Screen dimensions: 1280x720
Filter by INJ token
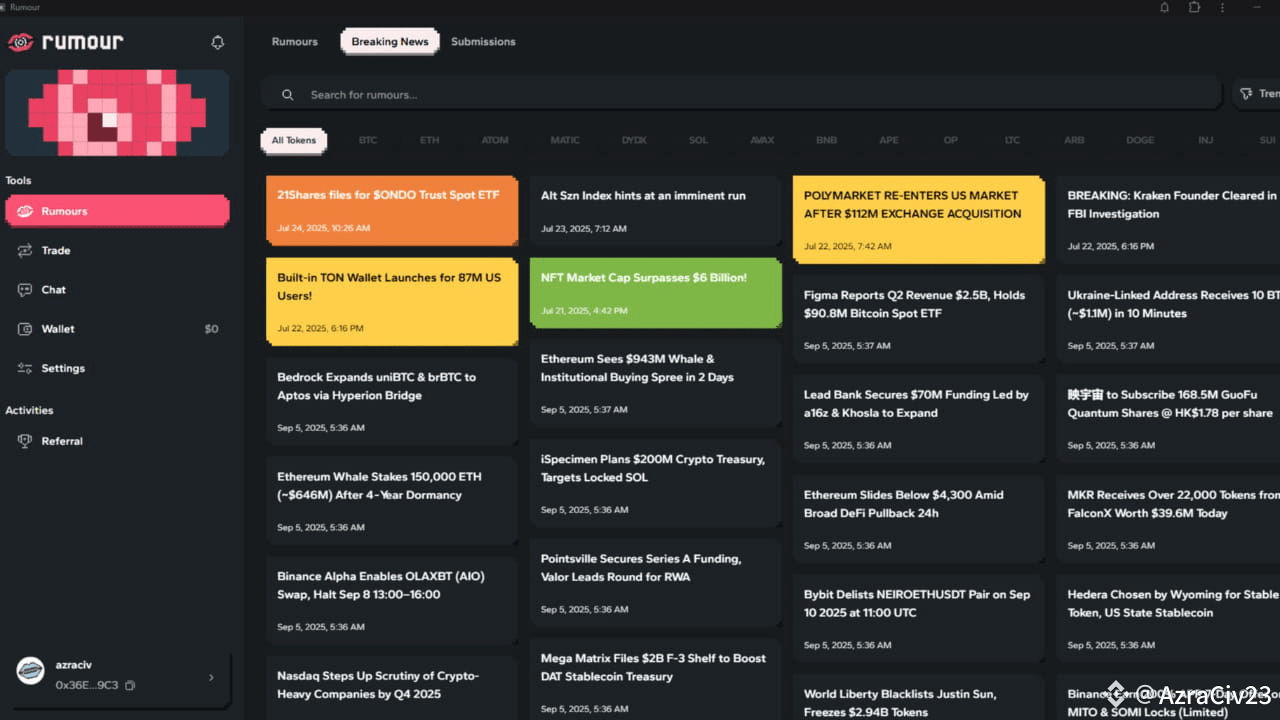pyautogui.click(x=1206, y=140)
